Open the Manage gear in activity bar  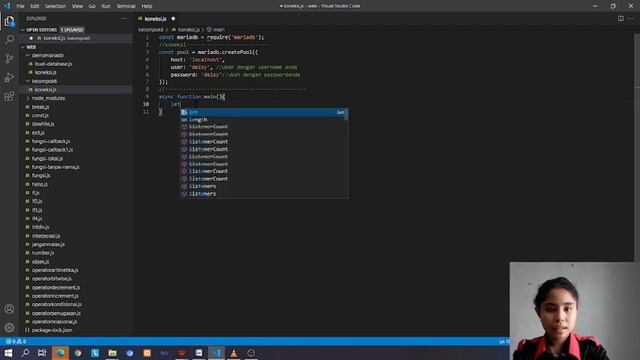(x=9, y=327)
